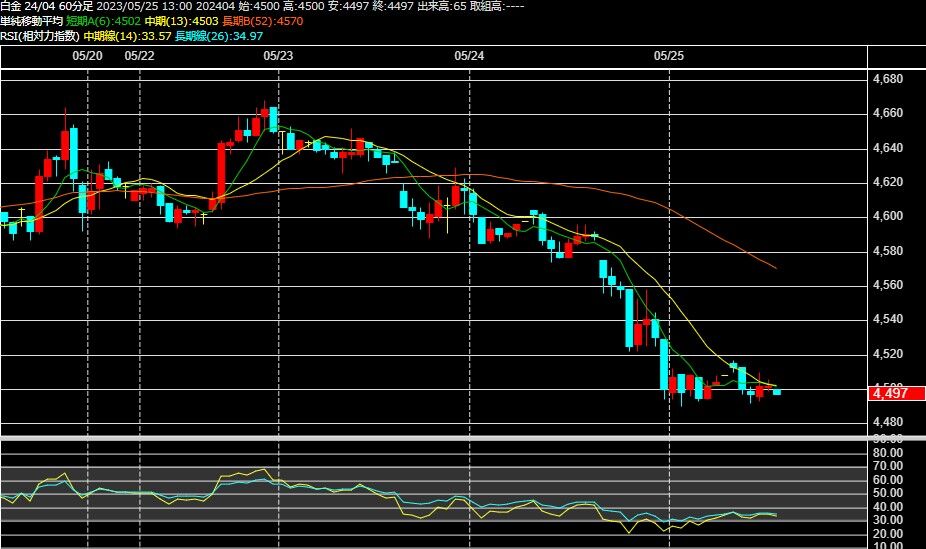Click the 4,580 price axis label
926x549 pixels.
click(888, 251)
